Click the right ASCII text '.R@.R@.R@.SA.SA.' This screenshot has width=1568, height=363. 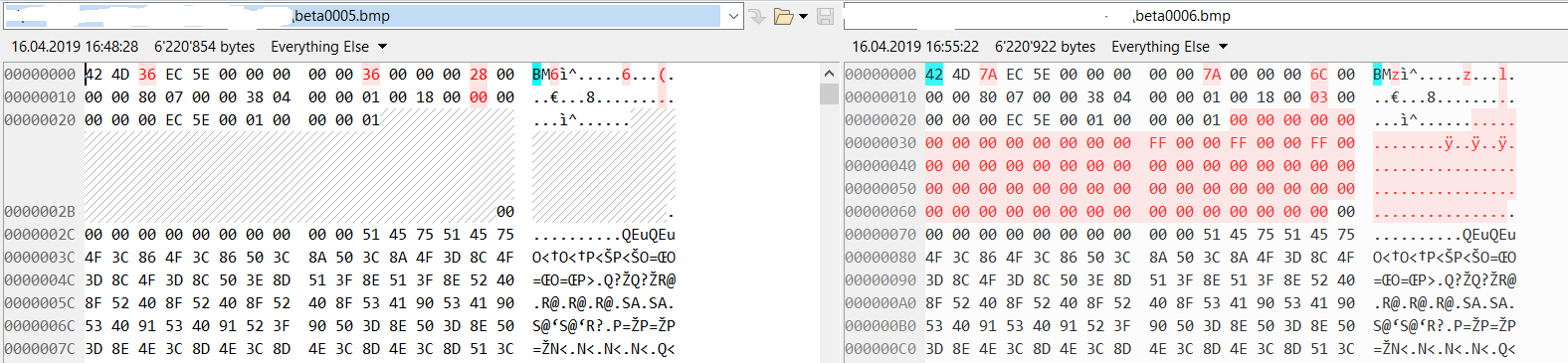1445,303
